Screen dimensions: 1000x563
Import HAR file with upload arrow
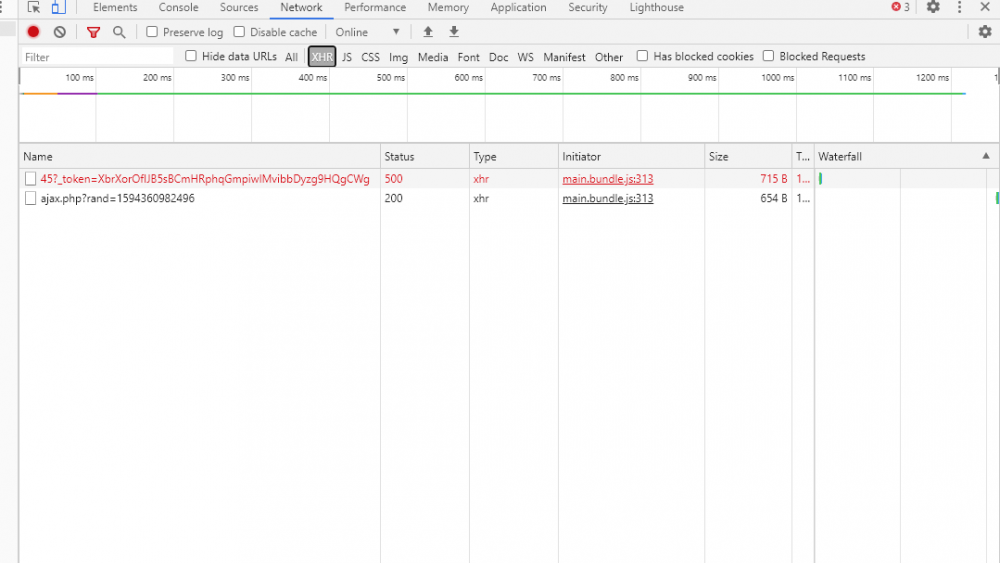pos(428,32)
